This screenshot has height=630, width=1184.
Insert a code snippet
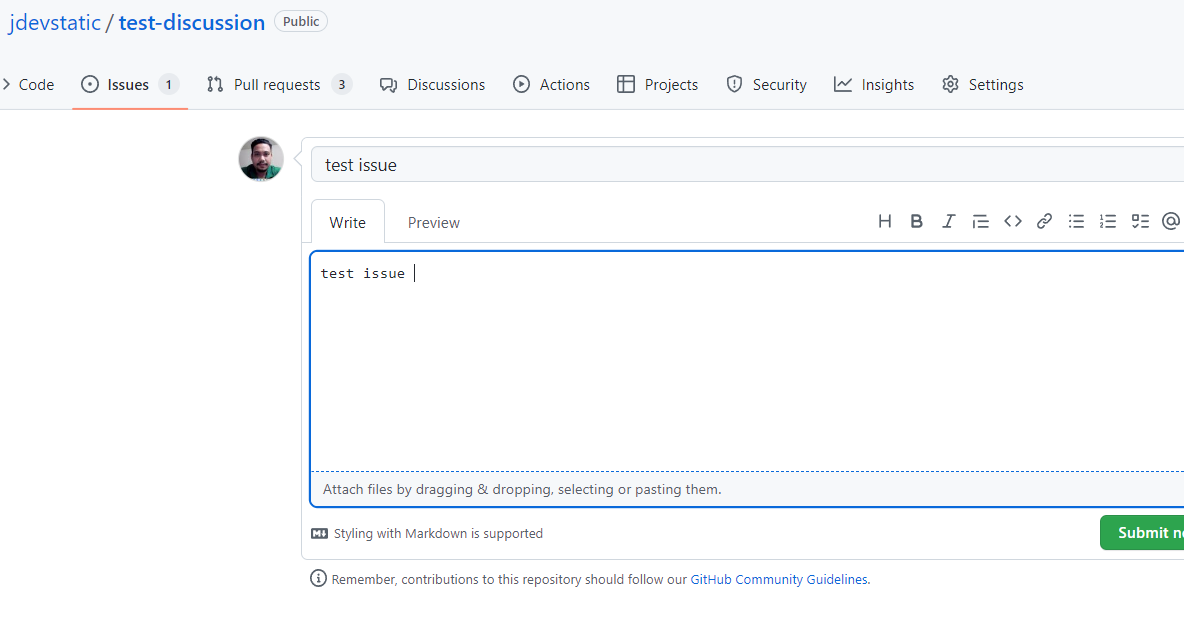pyautogui.click(x=1012, y=221)
